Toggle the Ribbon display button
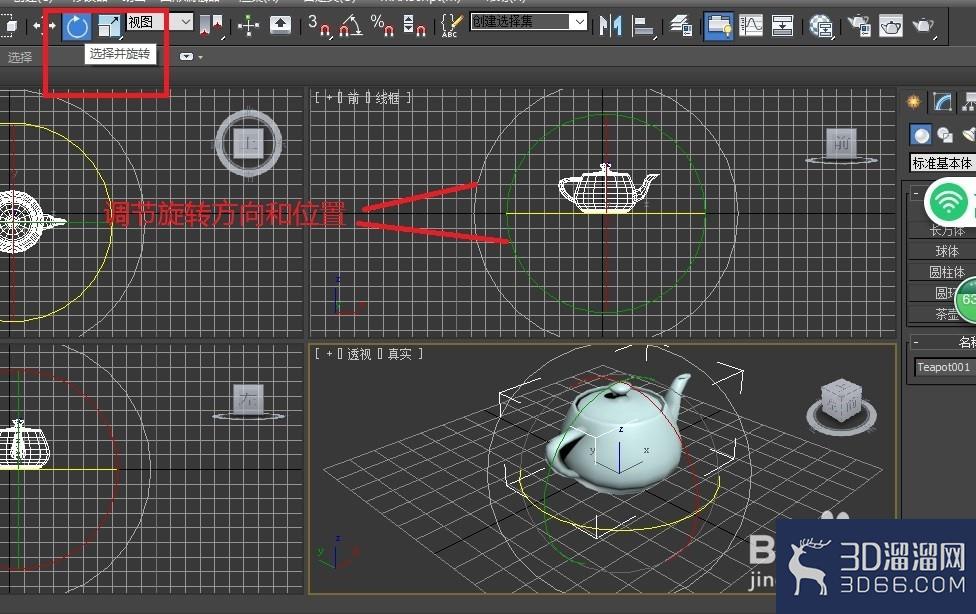This screenshot has width=976, height=614. coord(718,26)
